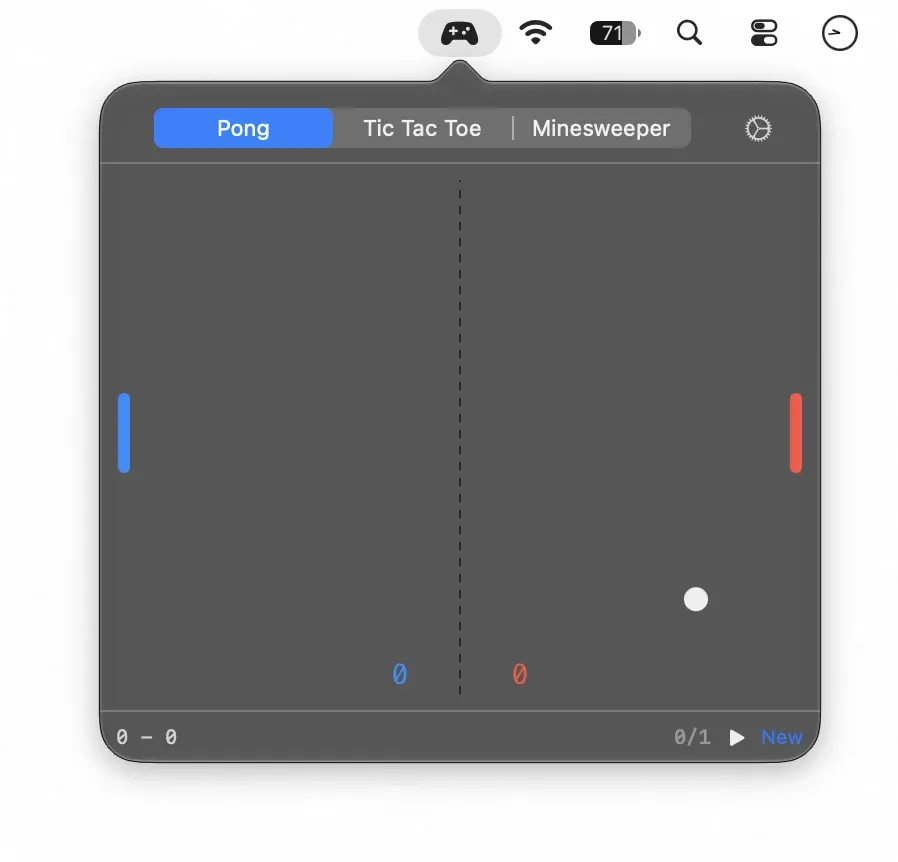Switch to the Tic Tac Toe tab

pyautogui.click(x=422, y=128)
